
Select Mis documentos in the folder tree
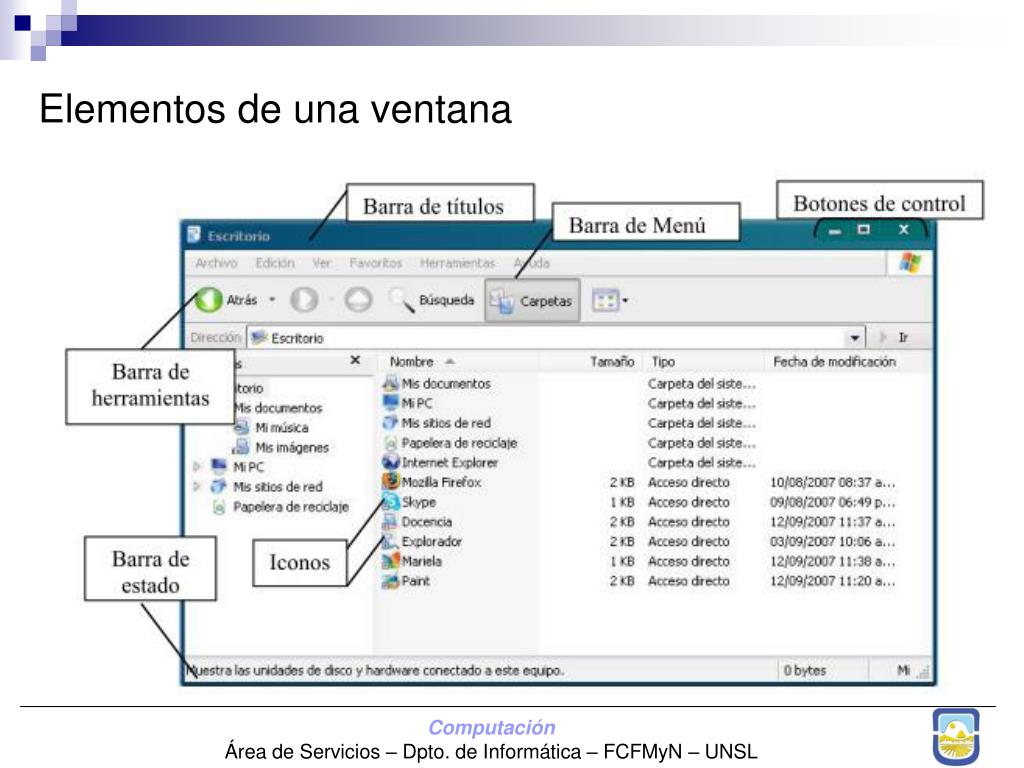[279, 408]
